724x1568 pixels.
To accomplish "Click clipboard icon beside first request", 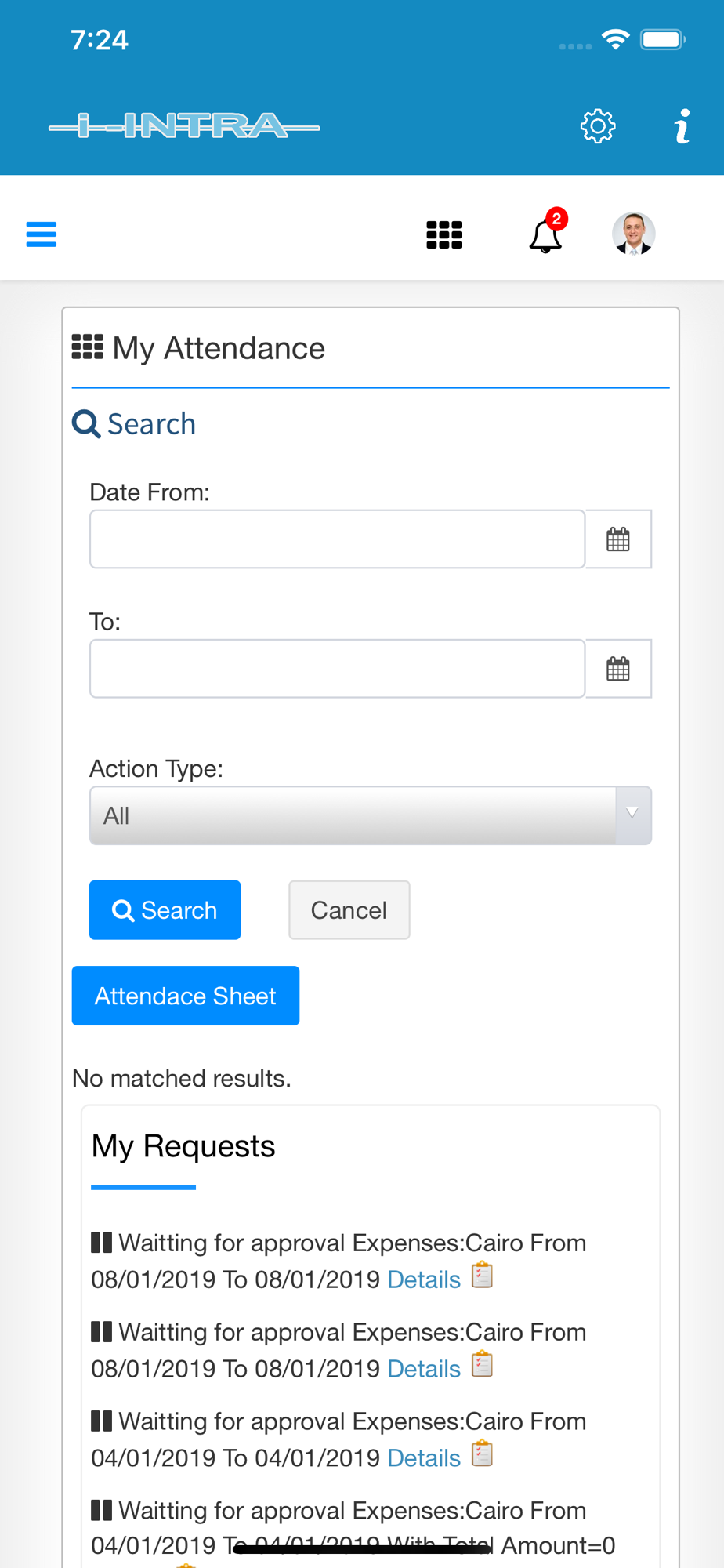I will coord(483,1276).
